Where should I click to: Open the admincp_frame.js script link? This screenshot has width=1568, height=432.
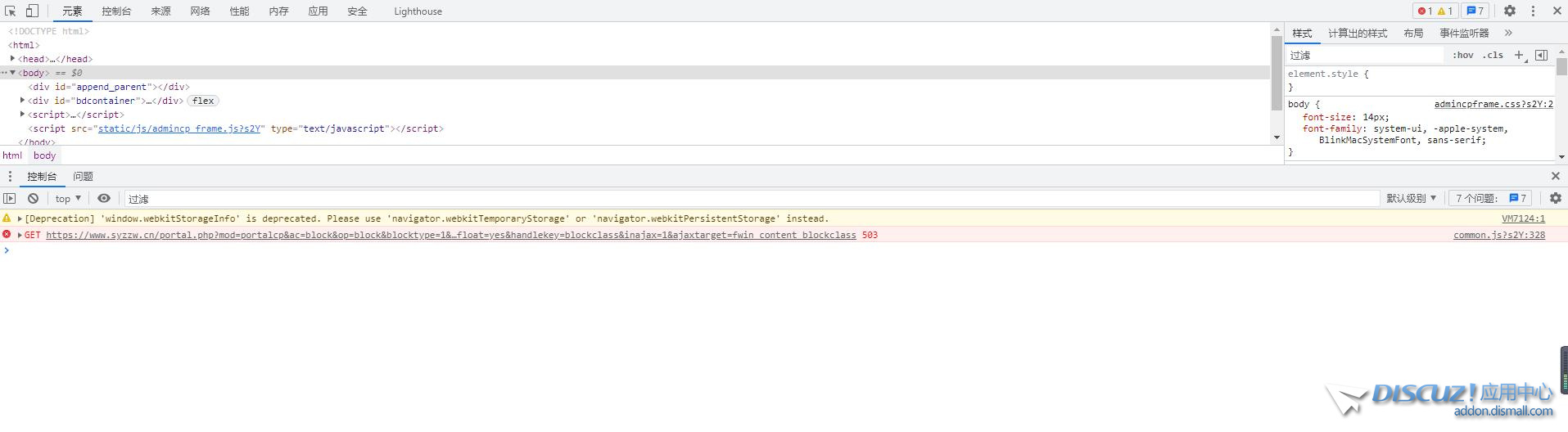[x=179, y=128]
